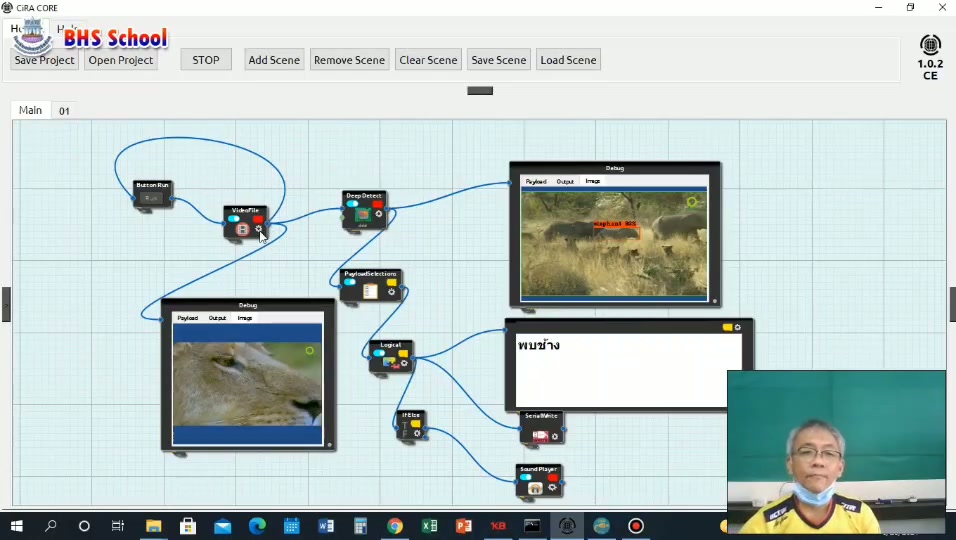Click the STOP button
The width and height of the screenshot is (956, 540).
206,60
